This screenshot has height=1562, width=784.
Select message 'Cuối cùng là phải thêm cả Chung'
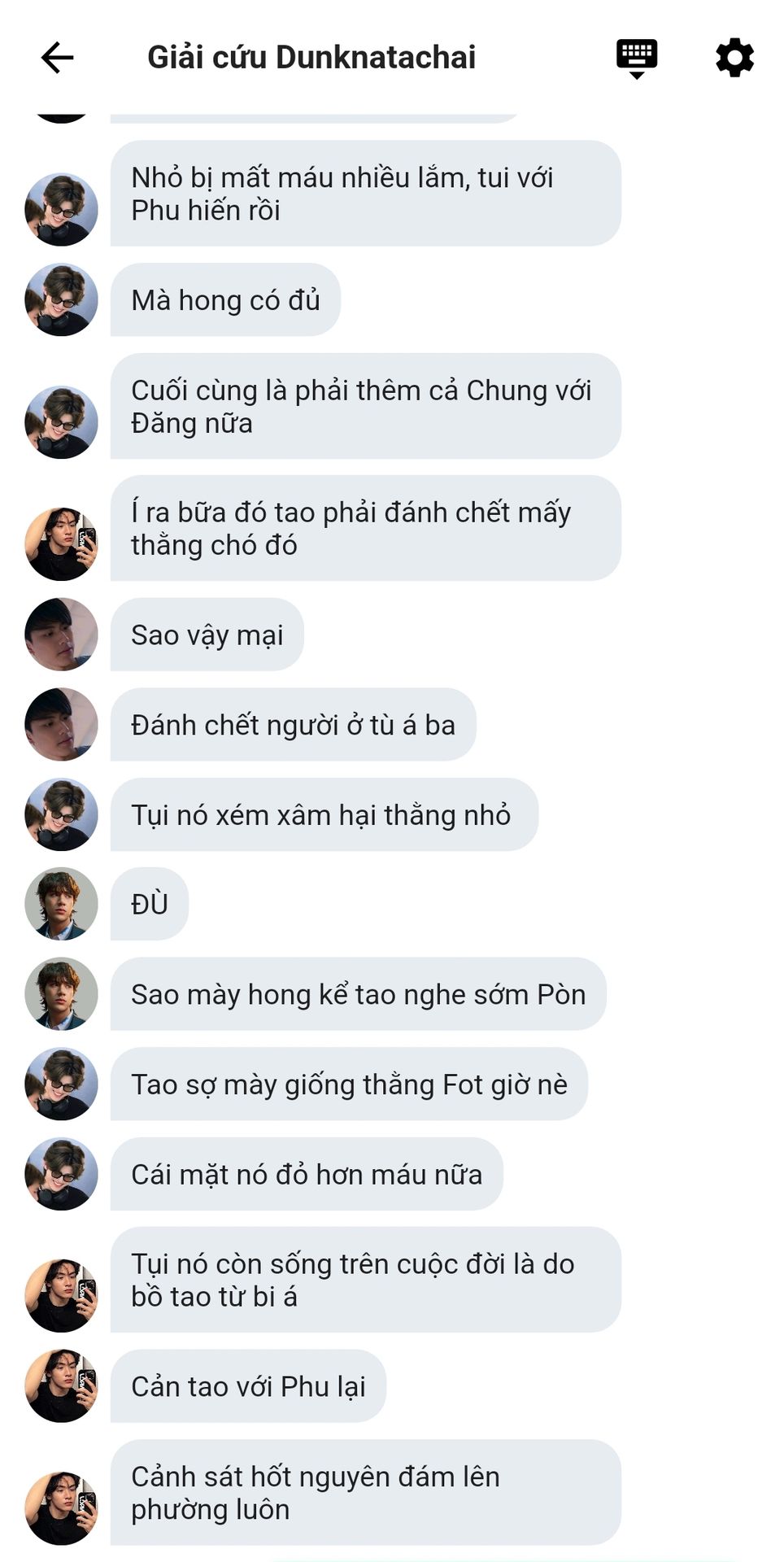point(366,406)
